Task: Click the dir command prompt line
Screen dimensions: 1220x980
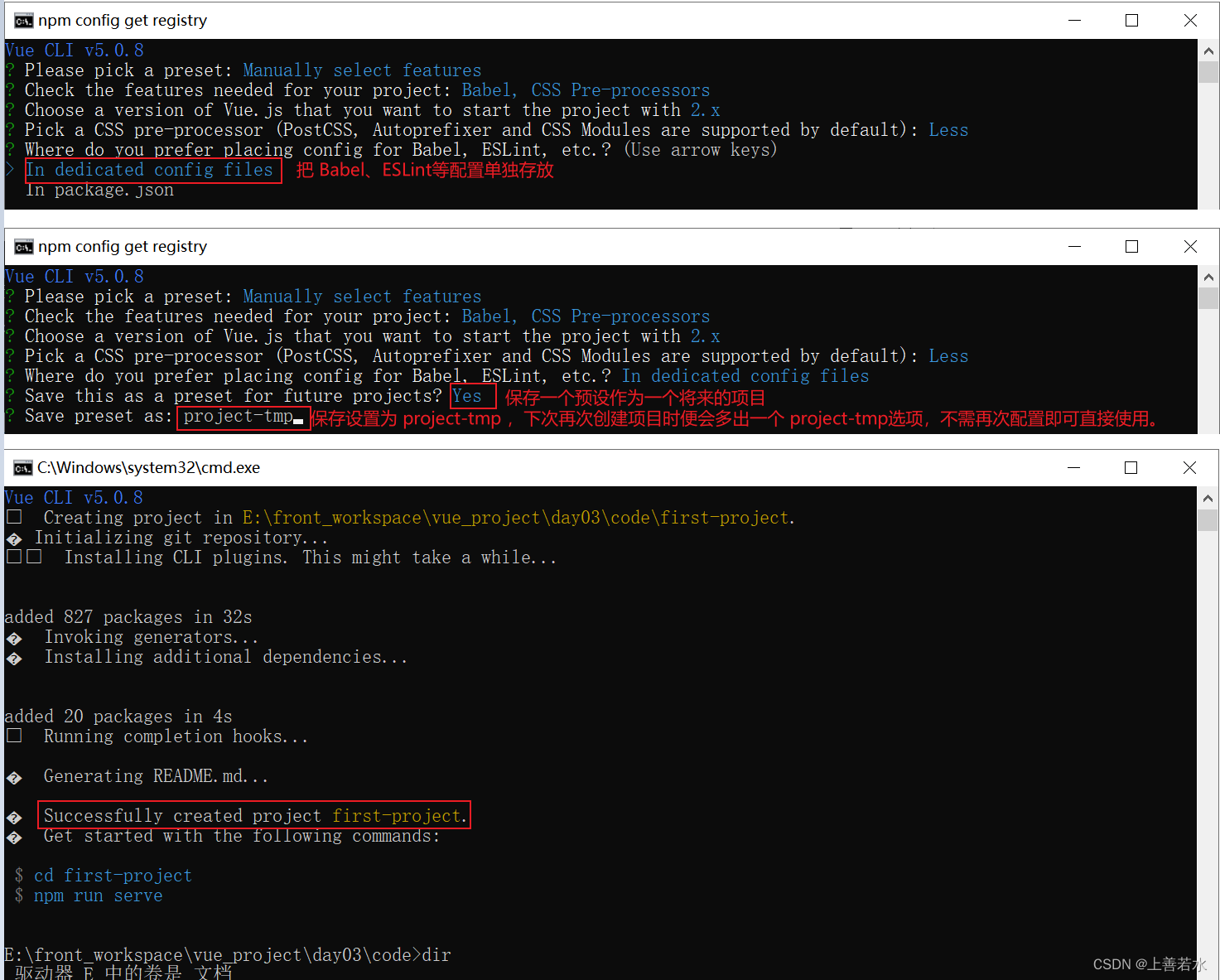Action: tap(228, 955)
